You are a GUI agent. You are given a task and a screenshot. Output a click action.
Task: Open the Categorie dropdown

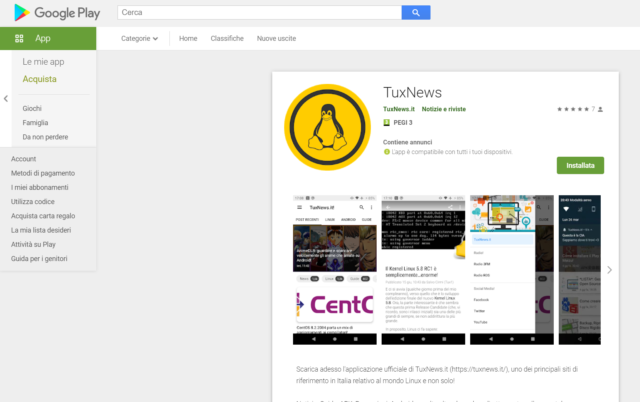tap(139, 38)
